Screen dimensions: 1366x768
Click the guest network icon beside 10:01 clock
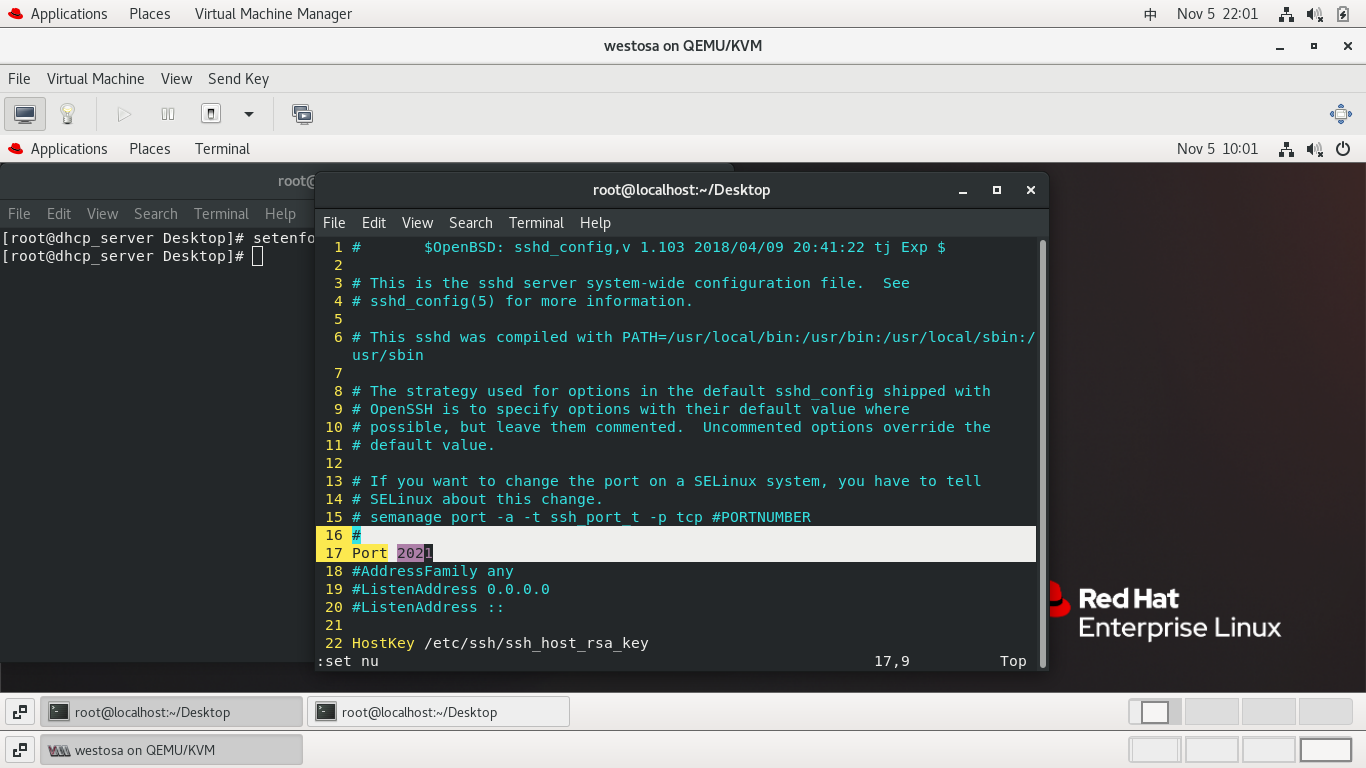pos(1287,149)
